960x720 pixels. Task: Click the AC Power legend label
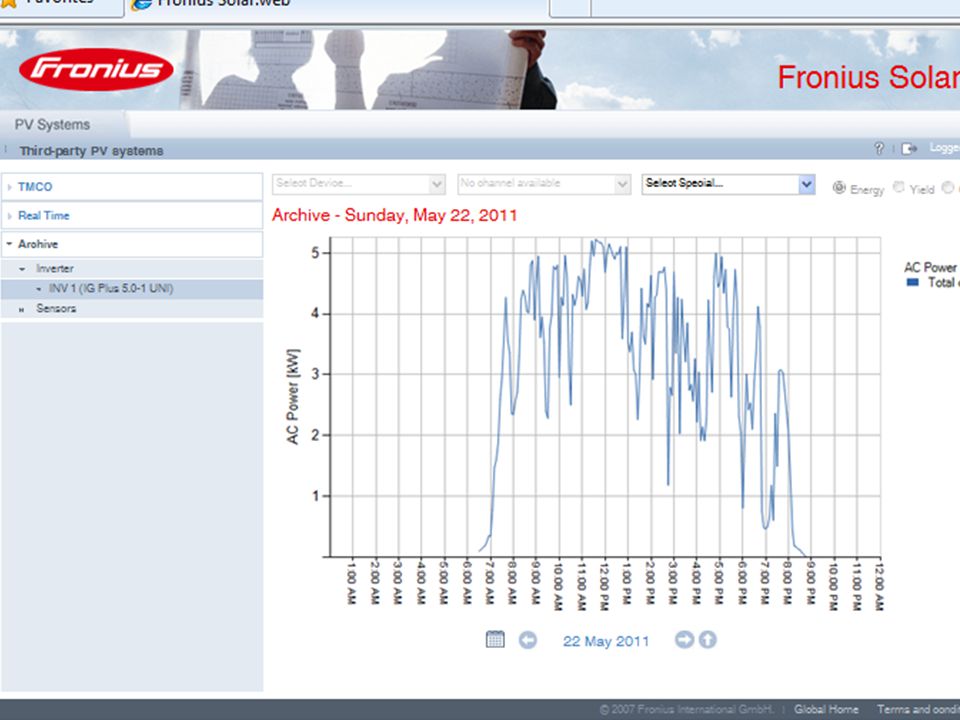point(930,267)
